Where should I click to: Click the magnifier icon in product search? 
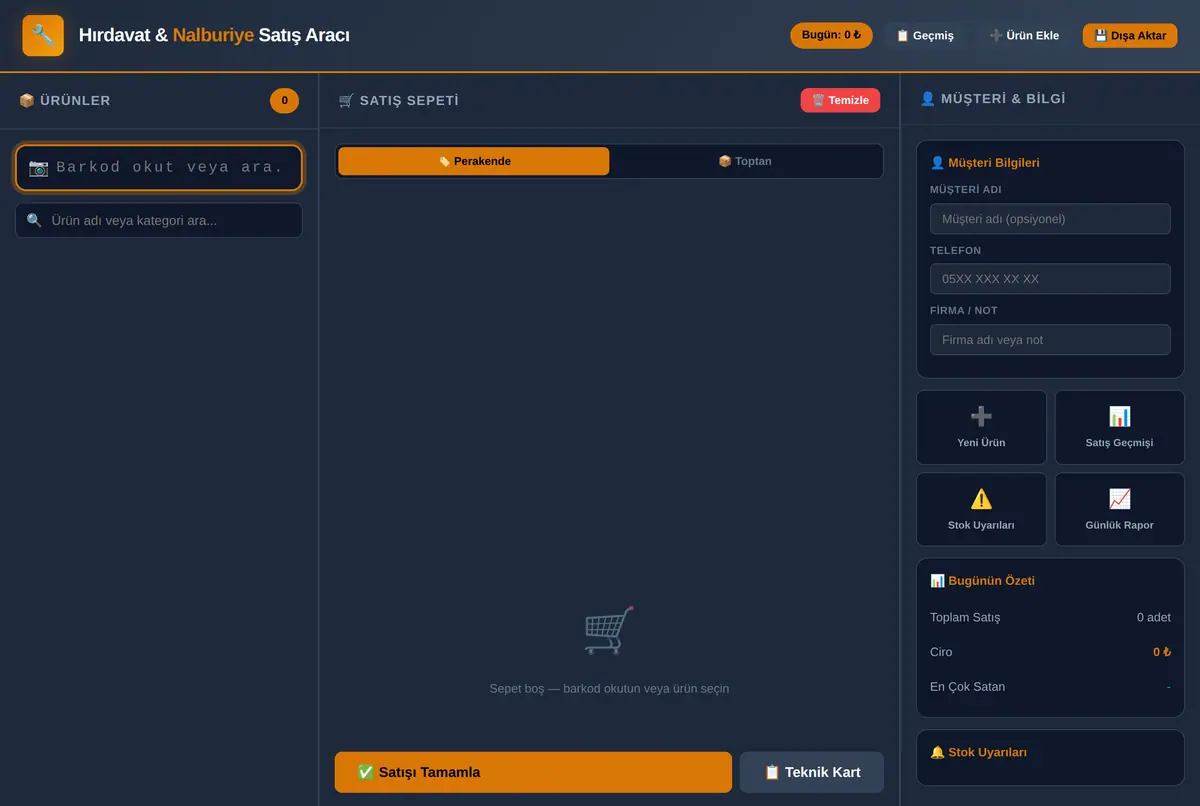[x=34, y=220]
